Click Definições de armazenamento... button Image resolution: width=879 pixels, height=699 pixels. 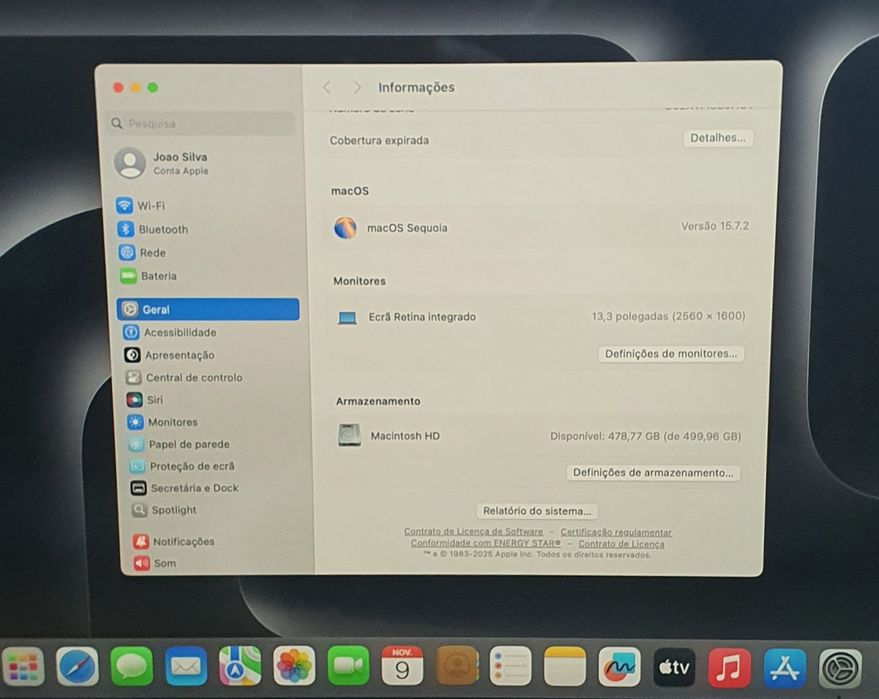tap(653, 473)
